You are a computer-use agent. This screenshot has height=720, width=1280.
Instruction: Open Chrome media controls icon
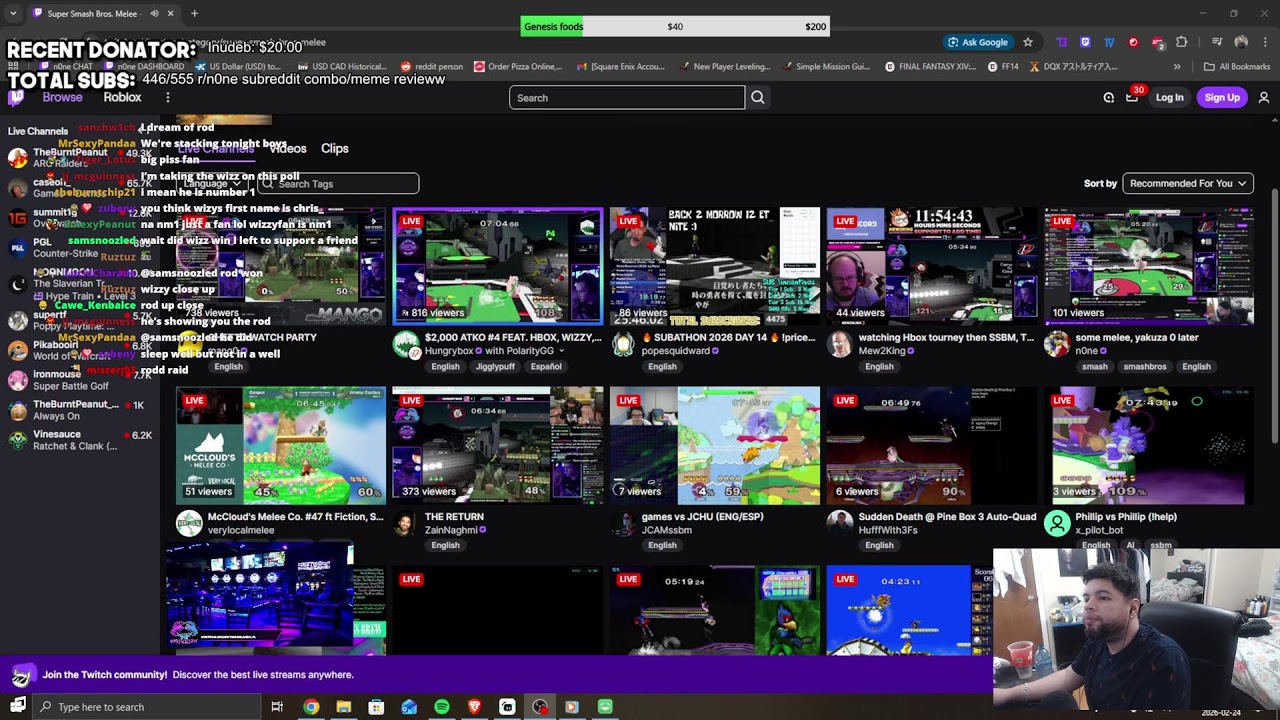point(1216,42)
